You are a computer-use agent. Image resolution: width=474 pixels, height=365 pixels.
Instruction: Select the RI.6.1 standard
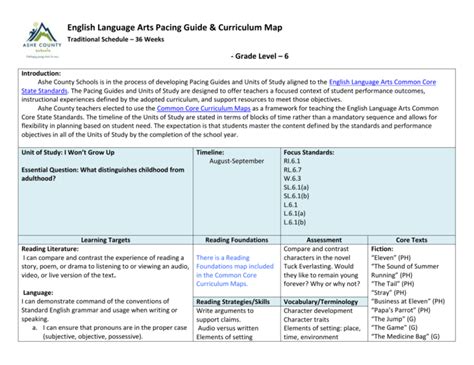(292, 161)
